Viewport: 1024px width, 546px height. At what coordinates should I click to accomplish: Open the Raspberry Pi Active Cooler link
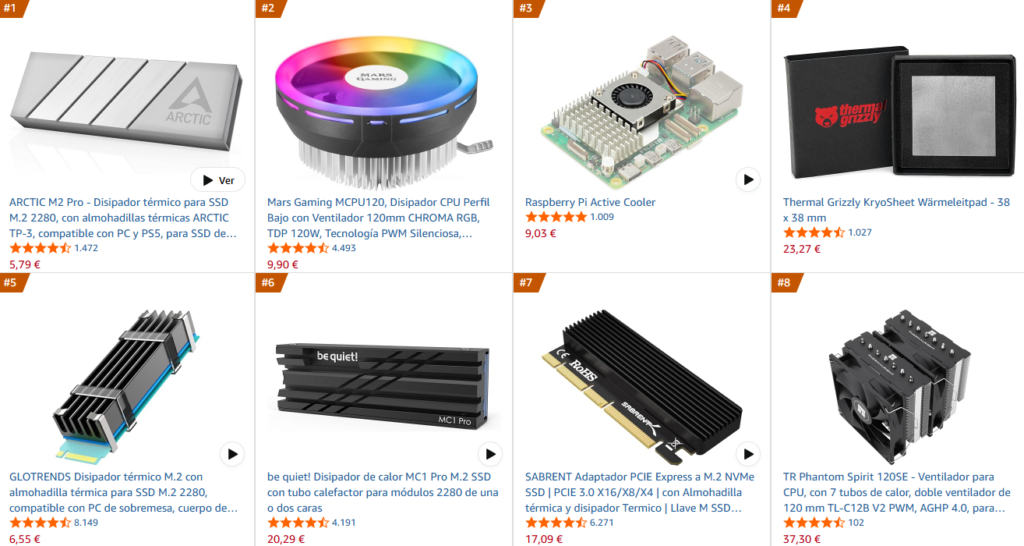(x=590, y=202)
